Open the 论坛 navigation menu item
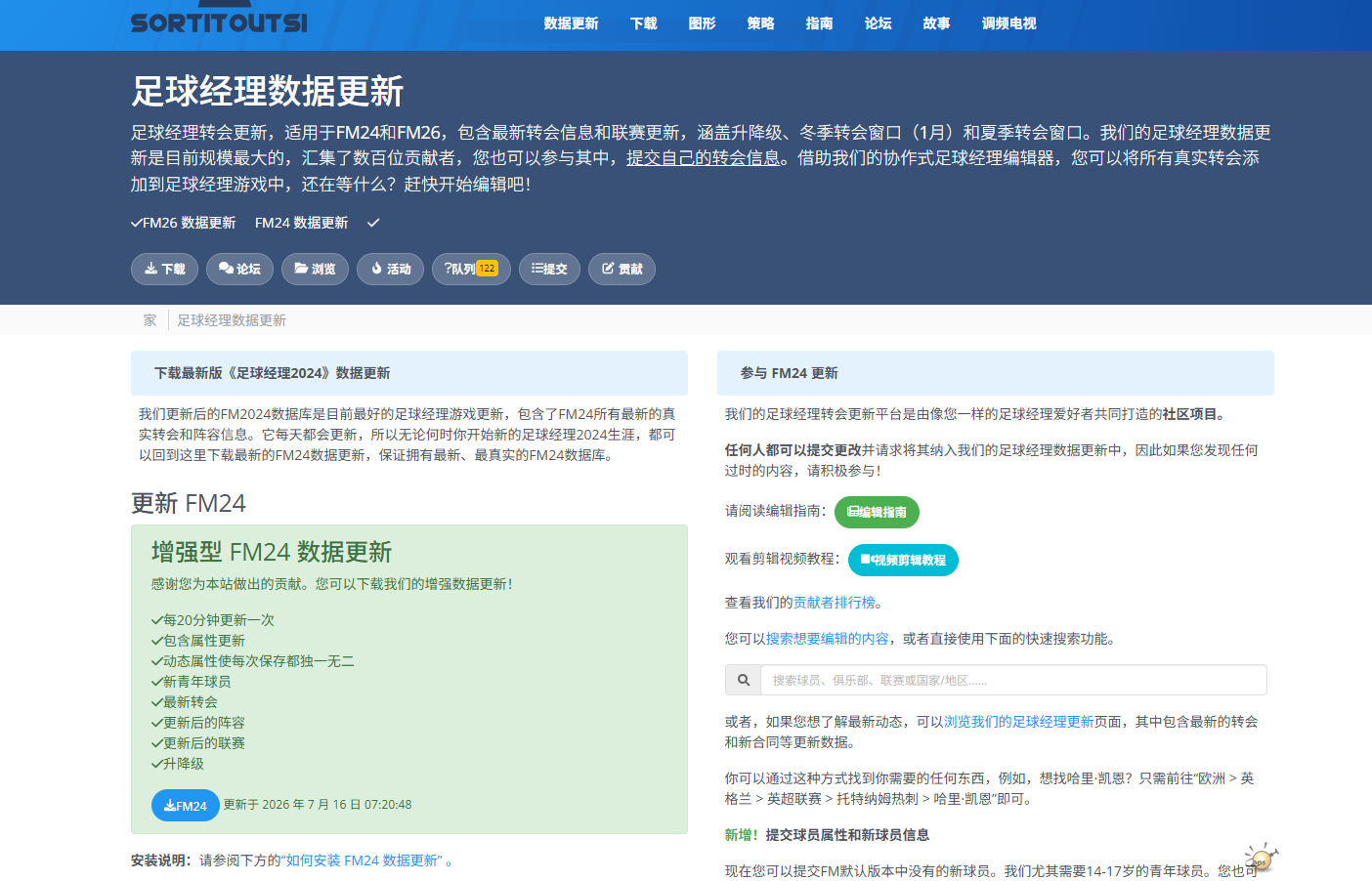Image resolution: width=1372 pixels, height=881 pixels. (x=878, y=23)
